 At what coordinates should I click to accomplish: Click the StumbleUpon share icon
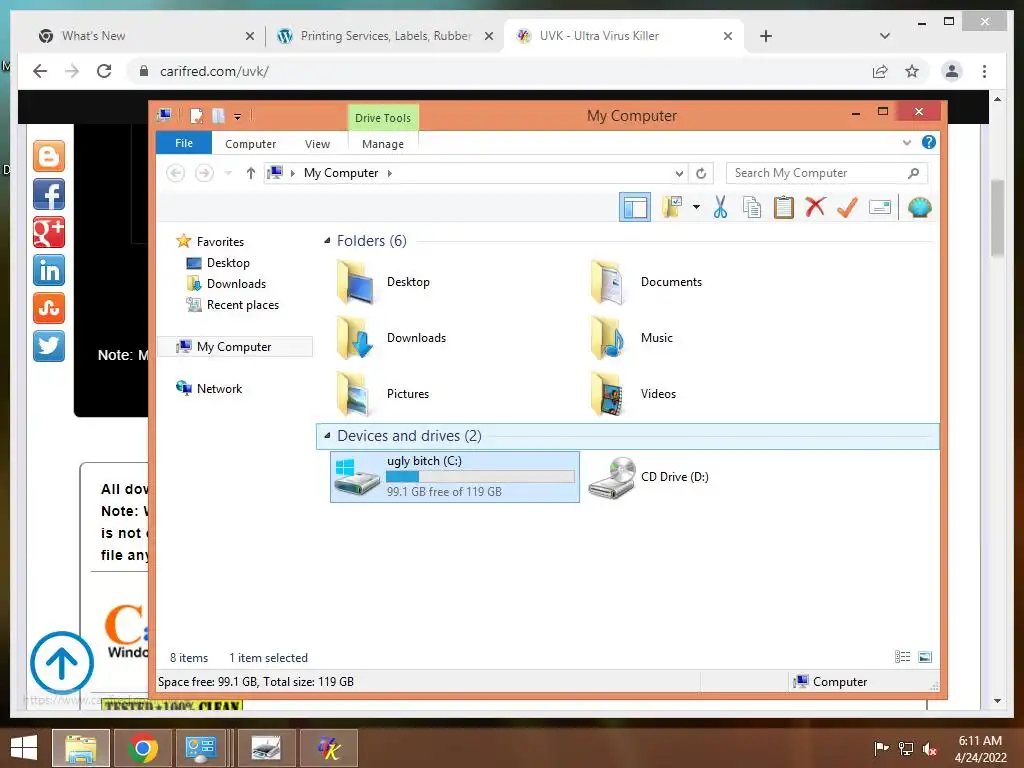[49, 308]
